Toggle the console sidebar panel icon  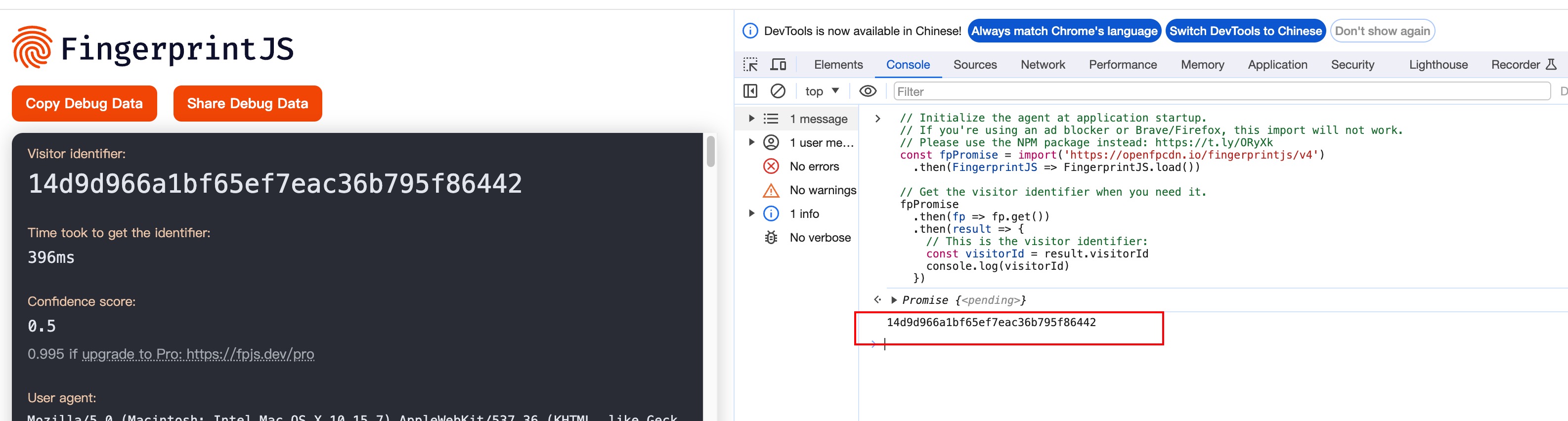[x=750, y=91]
